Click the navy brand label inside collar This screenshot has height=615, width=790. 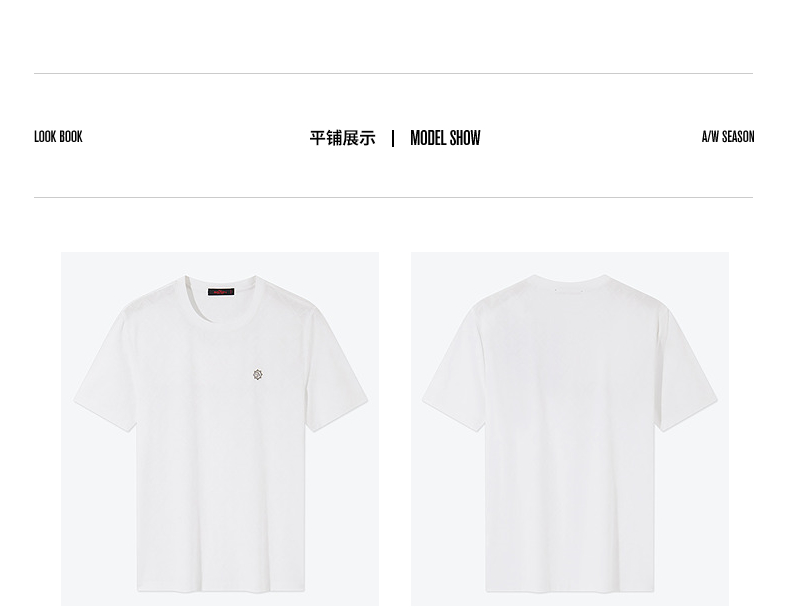tap(221, 292)
